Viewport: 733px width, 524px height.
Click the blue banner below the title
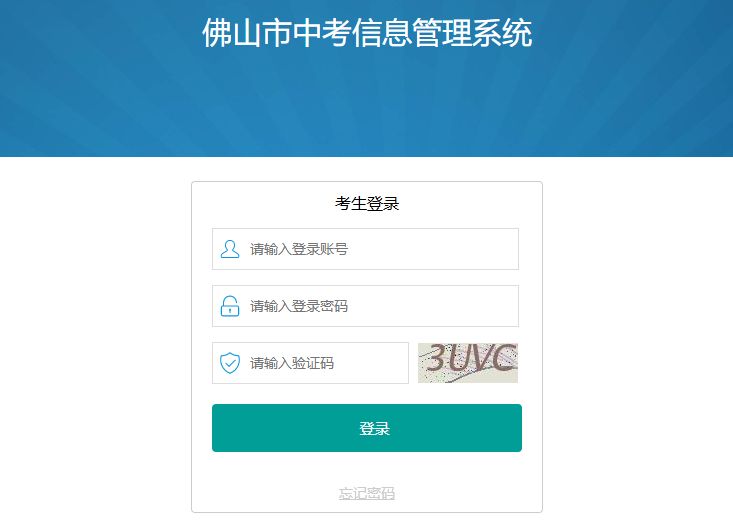[366, 105]
